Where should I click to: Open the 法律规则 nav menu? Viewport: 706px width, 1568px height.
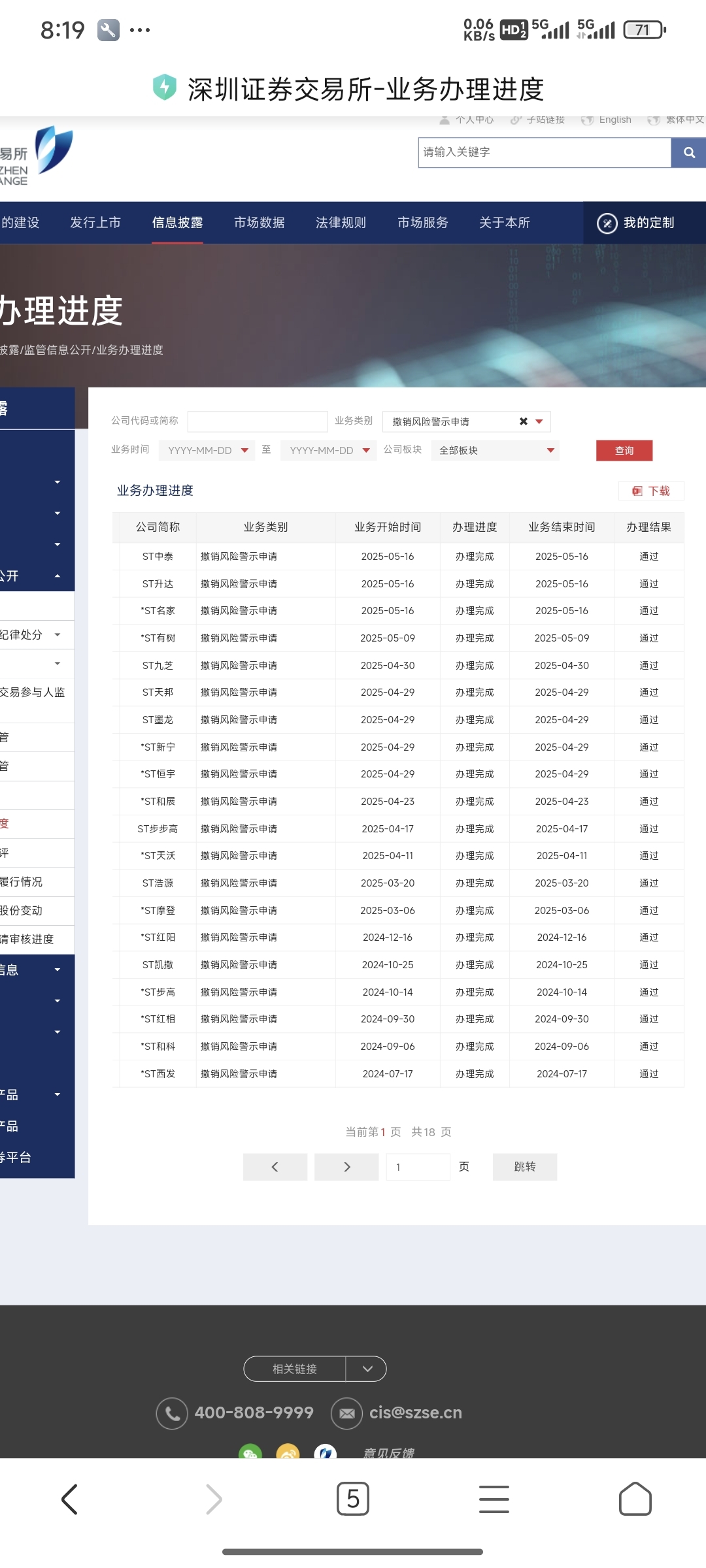click(x=341, y=223)
